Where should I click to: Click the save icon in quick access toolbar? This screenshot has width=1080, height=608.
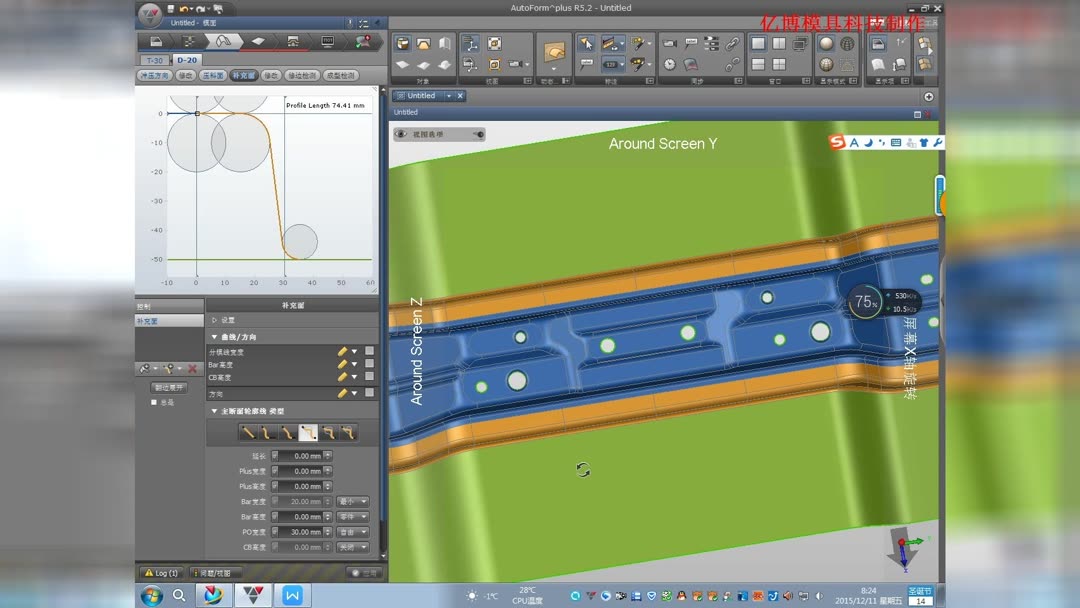[171, 8]
